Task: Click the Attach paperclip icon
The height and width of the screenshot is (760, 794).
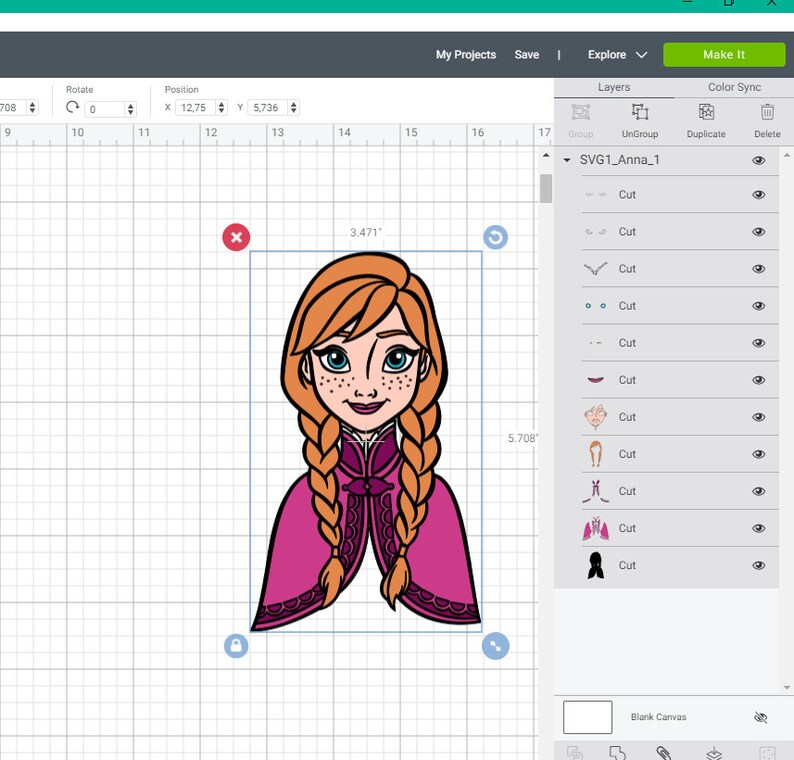Action: pyautogui.click(x=664, y=753)
